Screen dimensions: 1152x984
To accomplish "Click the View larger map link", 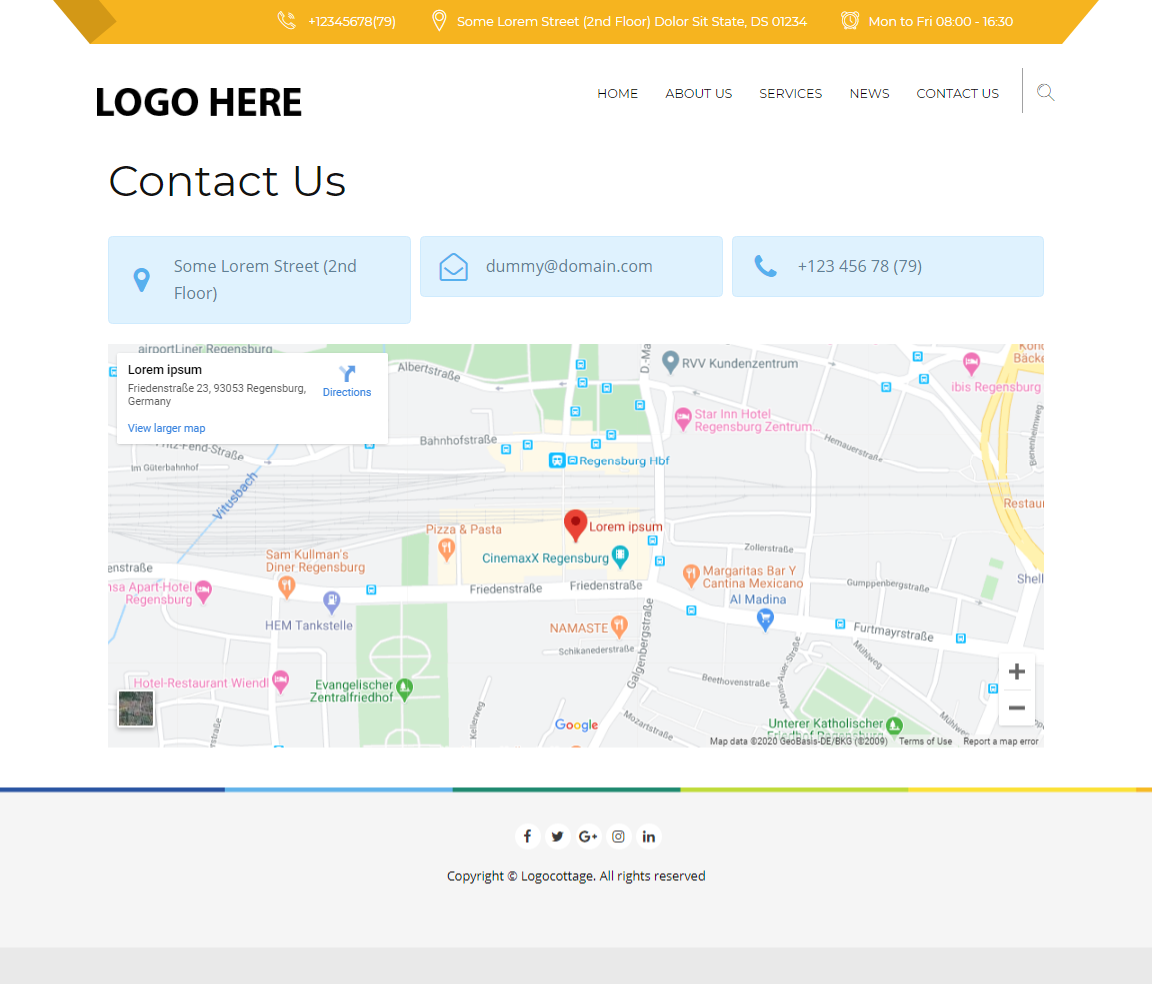I will (167, 428).
